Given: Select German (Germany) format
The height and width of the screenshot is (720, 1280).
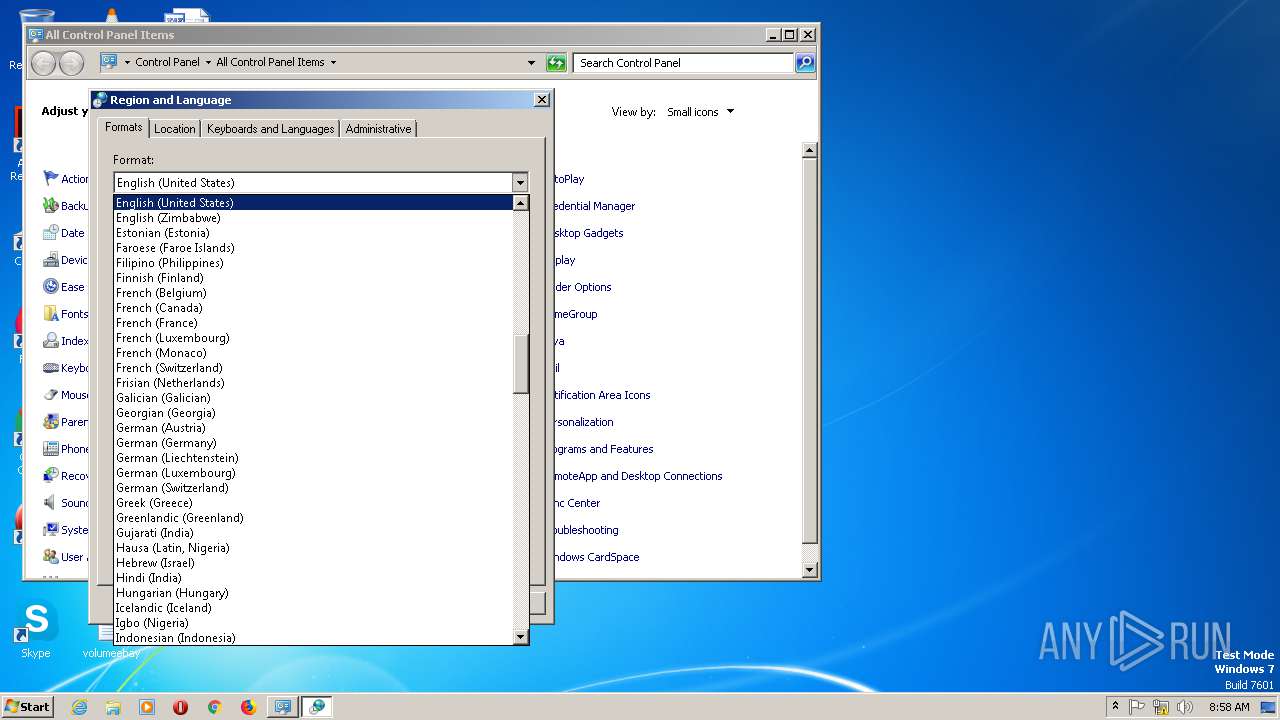Looking at the screenshot, I should pyautogui.click(x=313, y=443).
